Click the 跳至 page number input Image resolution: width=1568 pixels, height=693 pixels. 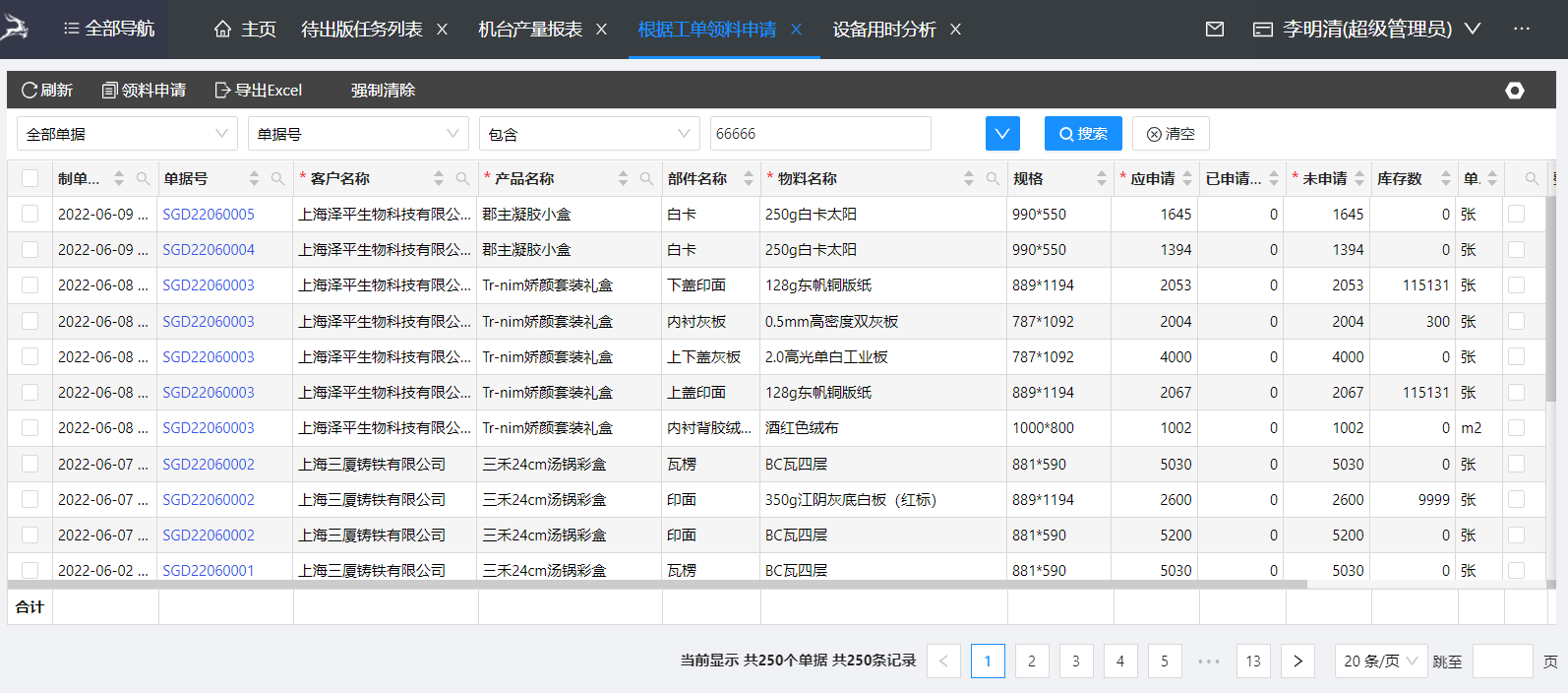1502,661
